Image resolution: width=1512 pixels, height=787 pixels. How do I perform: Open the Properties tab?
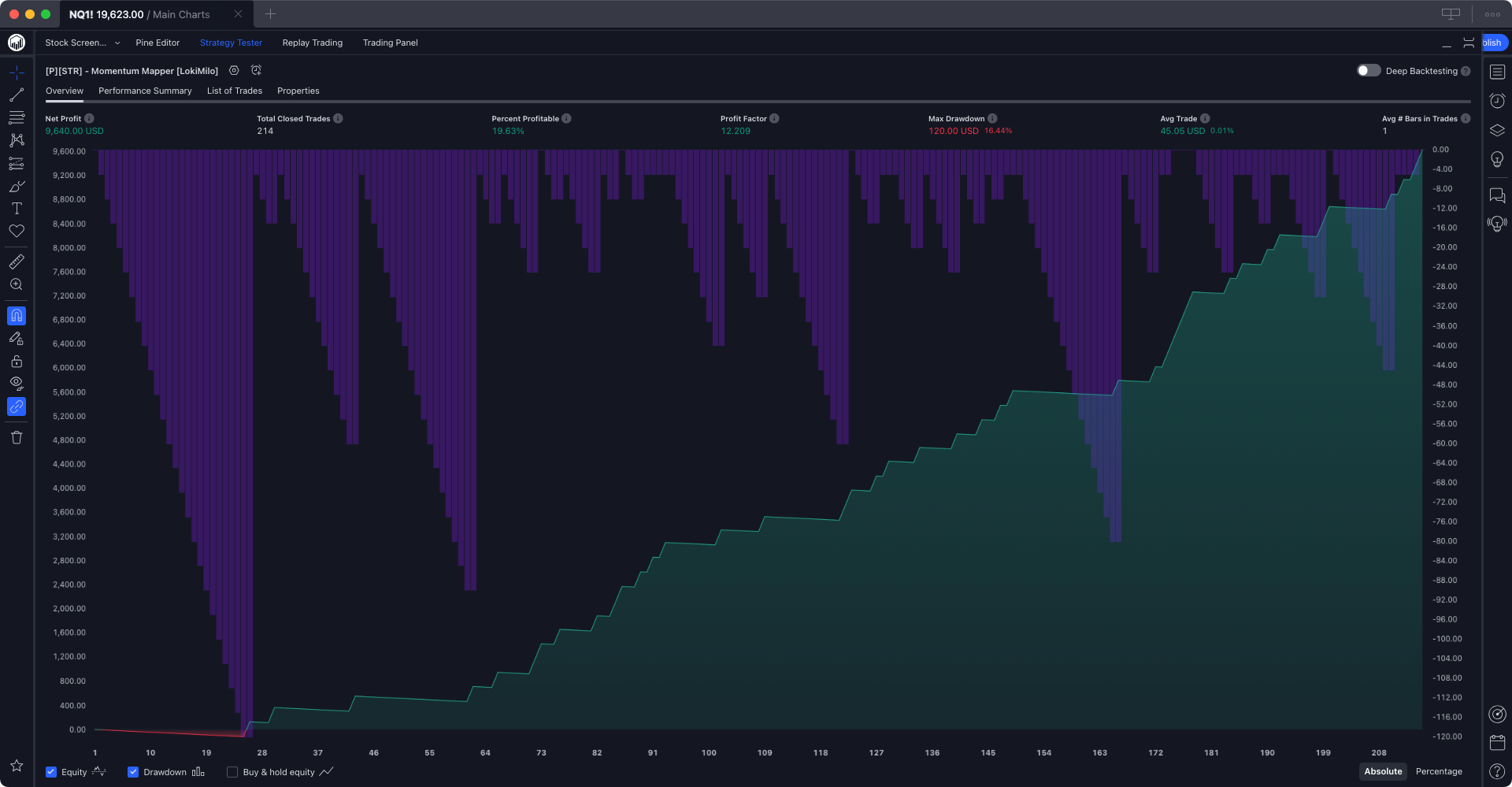click(x=298, y=91)
